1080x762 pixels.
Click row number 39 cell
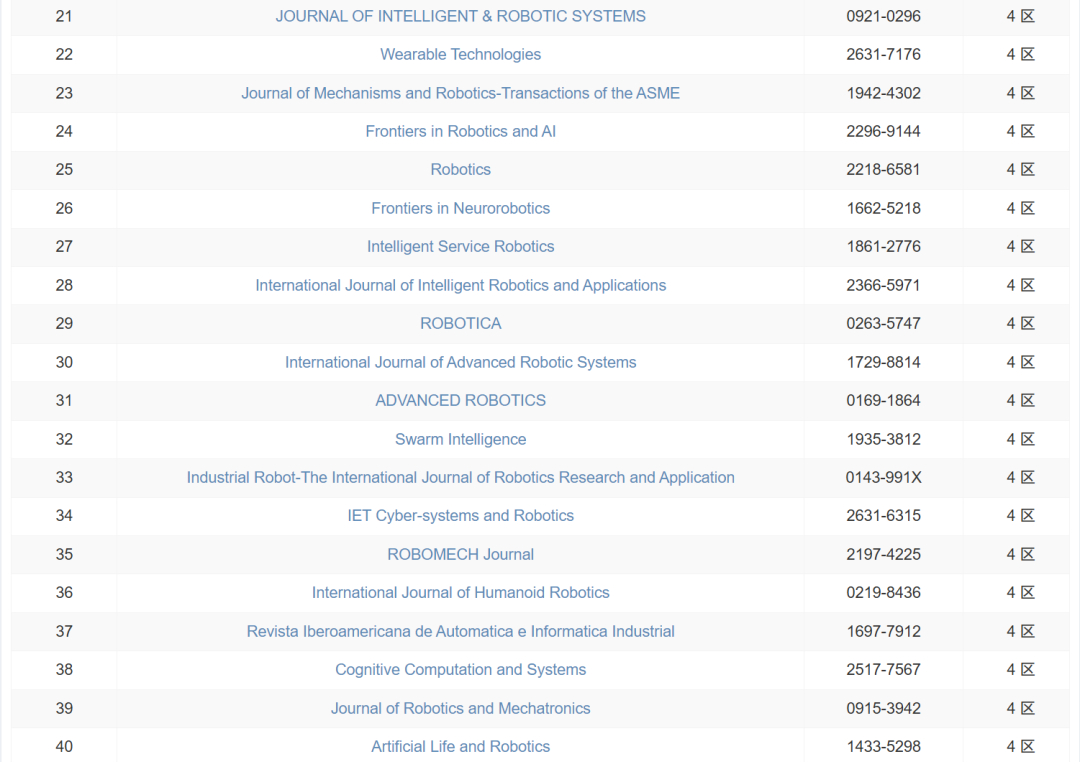(x=64, y=708)
